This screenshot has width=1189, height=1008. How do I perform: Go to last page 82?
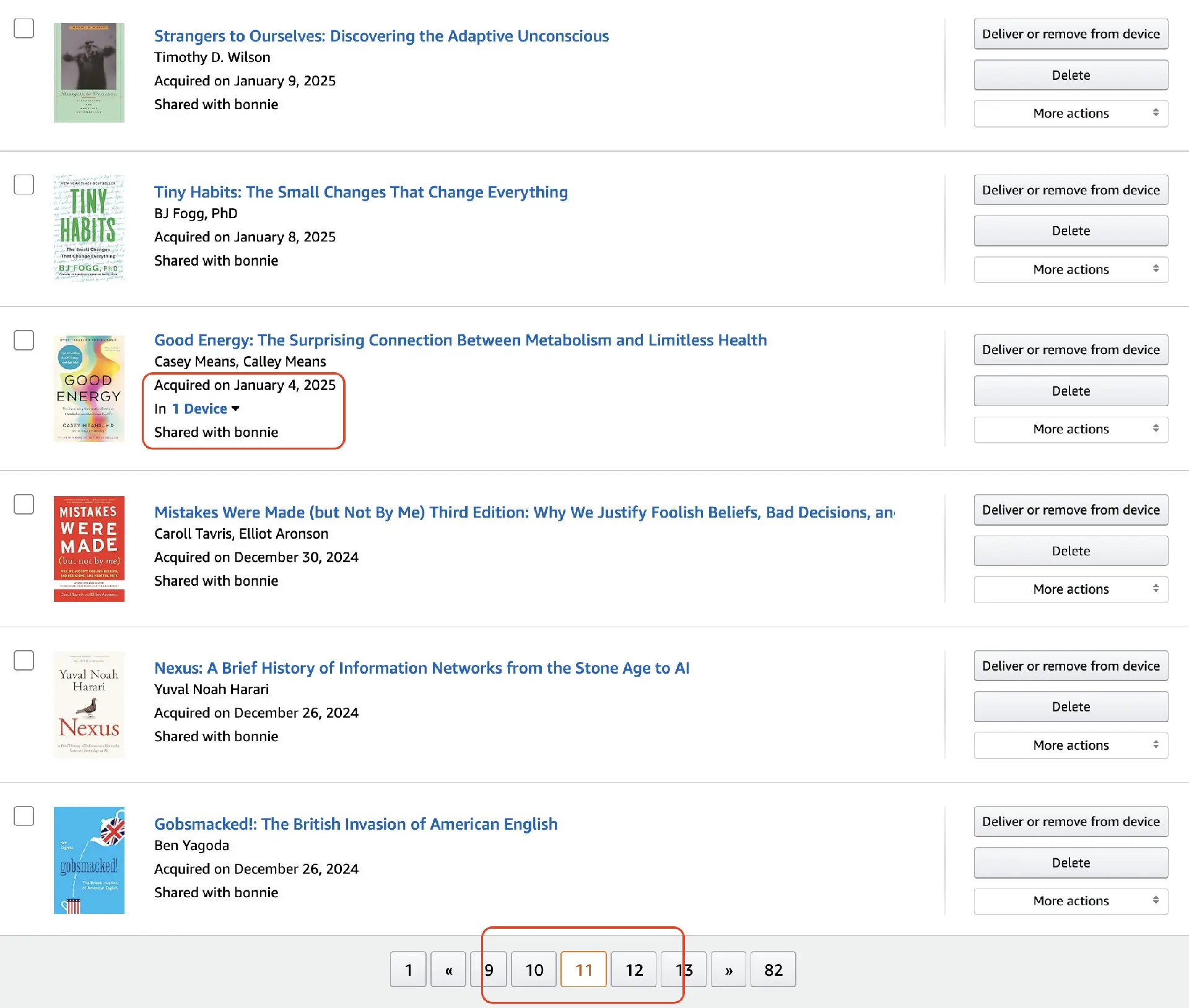point(773,970)
